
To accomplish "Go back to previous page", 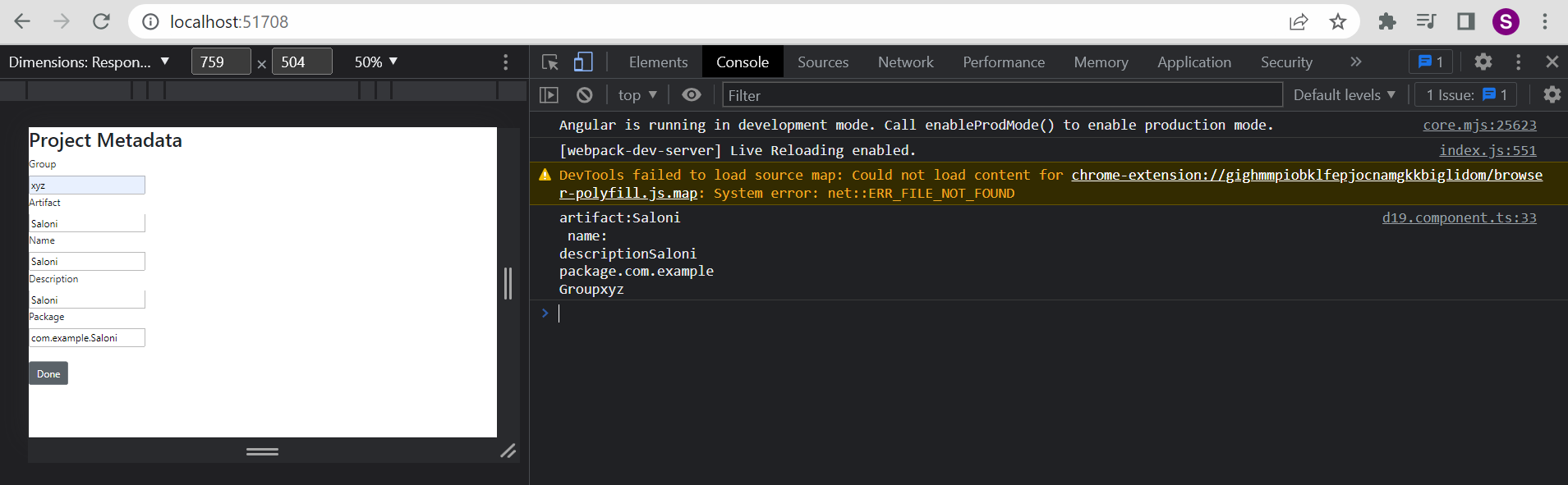I will click(22, 21).
